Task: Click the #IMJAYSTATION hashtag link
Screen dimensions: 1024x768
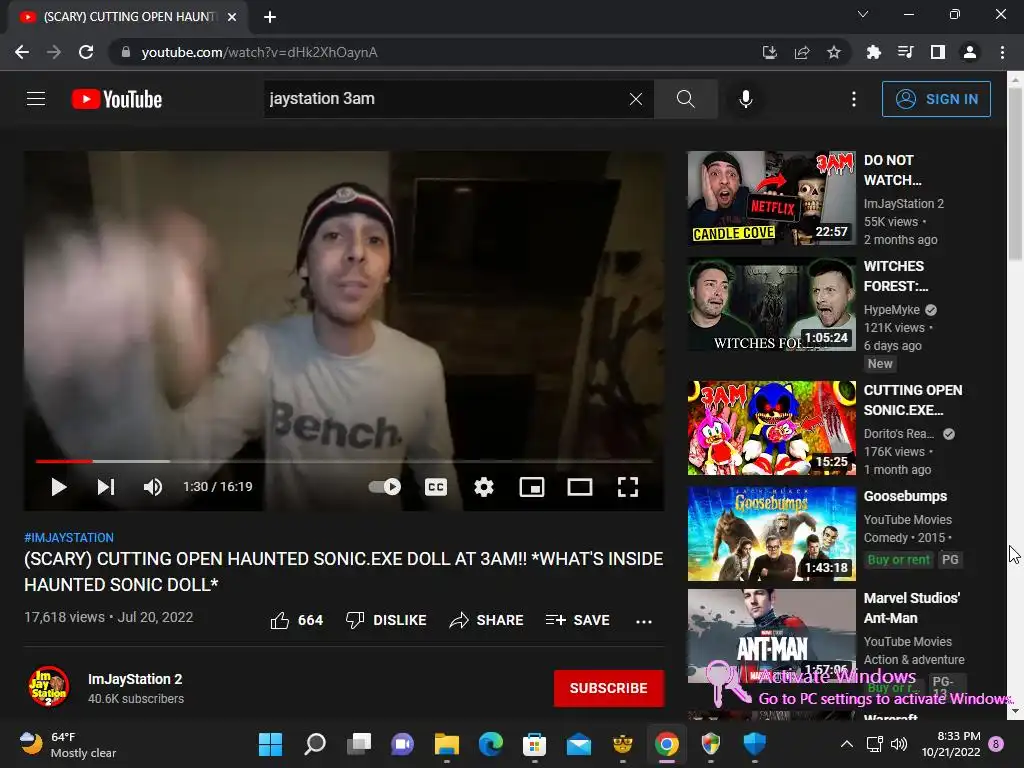Action: [x=69, y=537]
